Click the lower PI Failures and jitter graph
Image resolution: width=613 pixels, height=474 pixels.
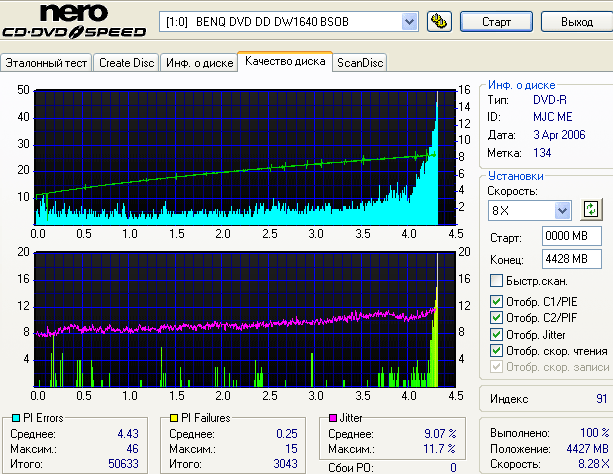tap(245, 320)
